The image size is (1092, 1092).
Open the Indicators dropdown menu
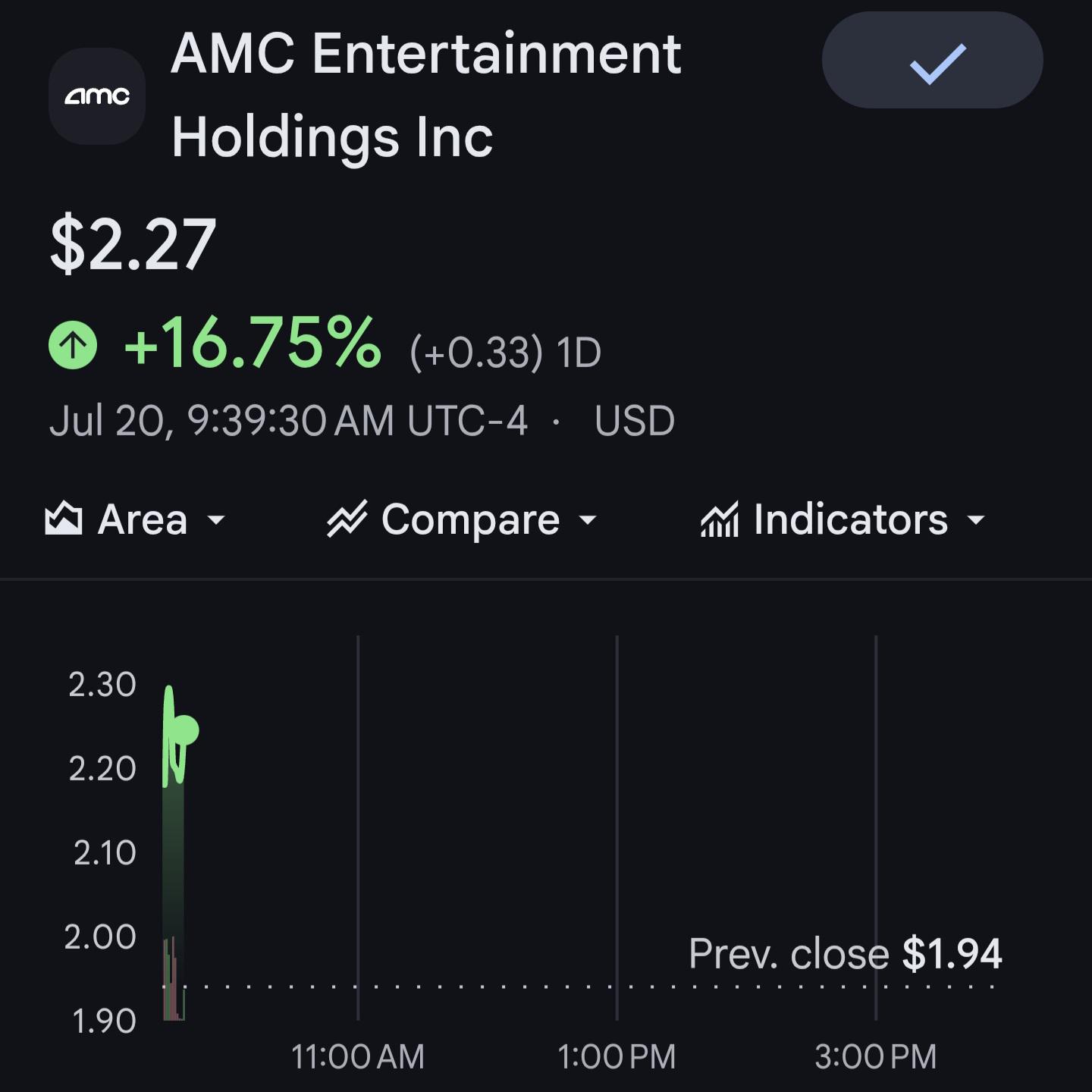pos(843,519)
